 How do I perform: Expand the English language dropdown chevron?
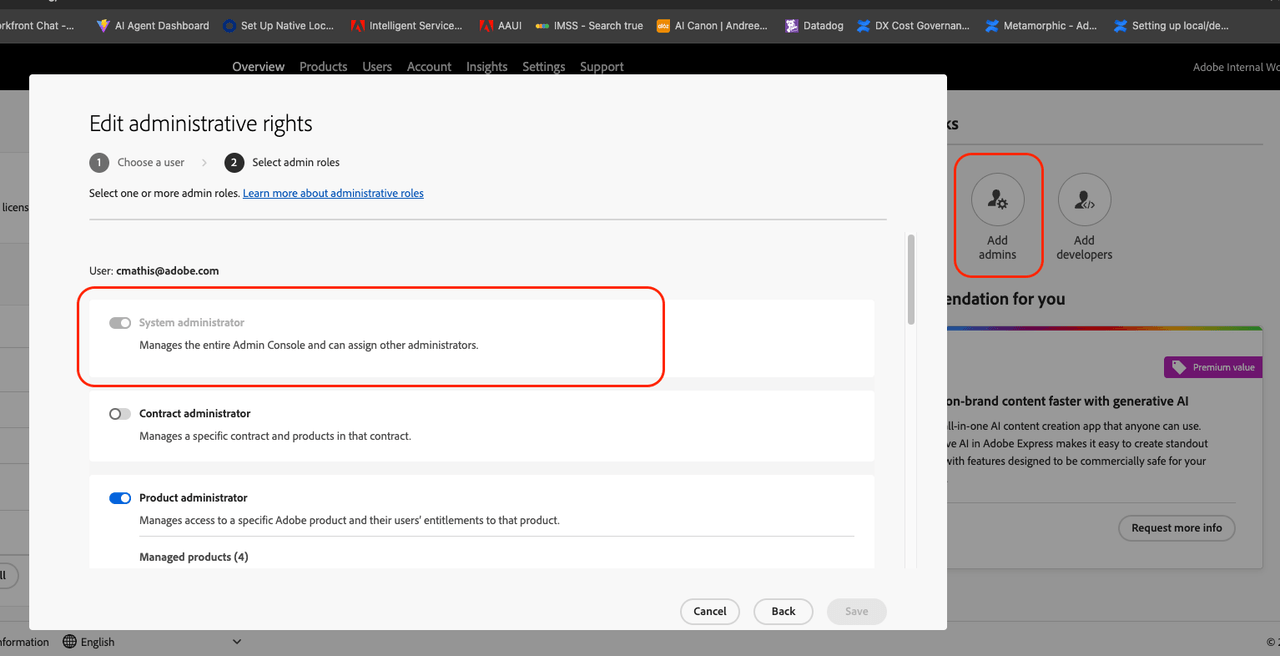pyautogui.click(x=237, y=642)
